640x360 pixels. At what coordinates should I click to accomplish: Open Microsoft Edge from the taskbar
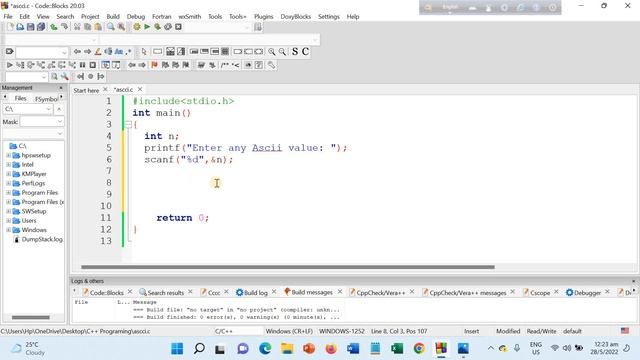pos(265,349)
